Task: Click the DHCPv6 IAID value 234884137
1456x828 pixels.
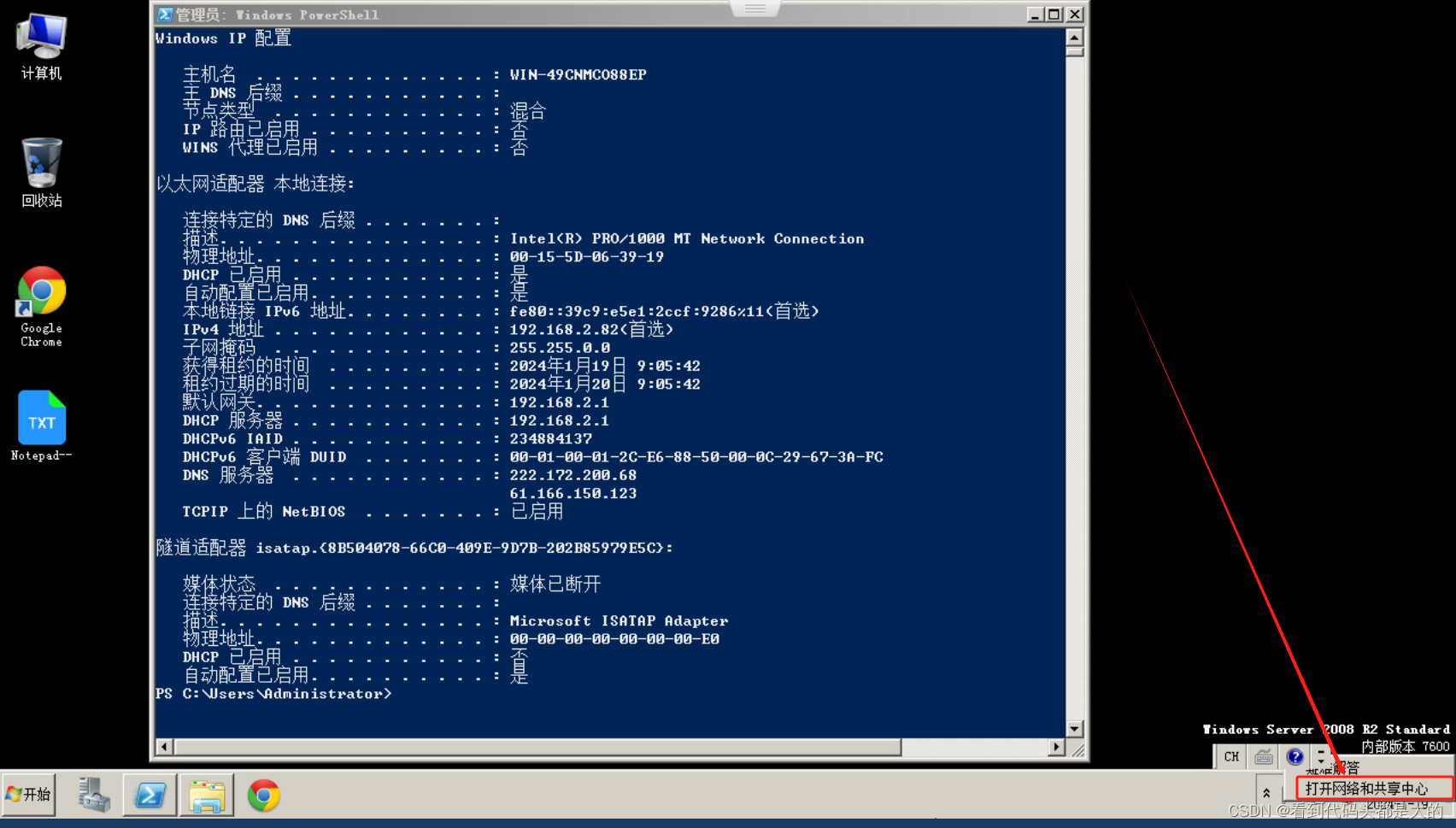Action: 551,438
